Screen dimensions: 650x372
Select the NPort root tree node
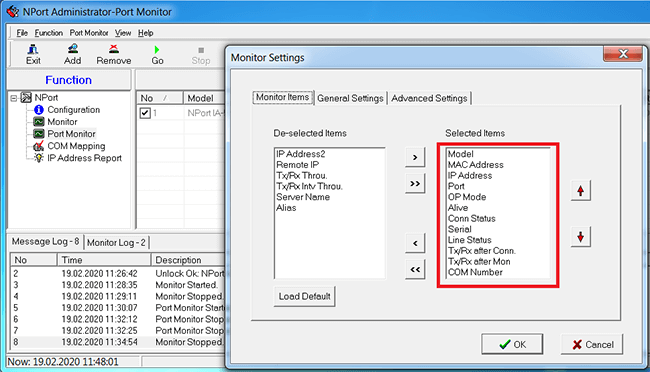(x=46, y=97)
